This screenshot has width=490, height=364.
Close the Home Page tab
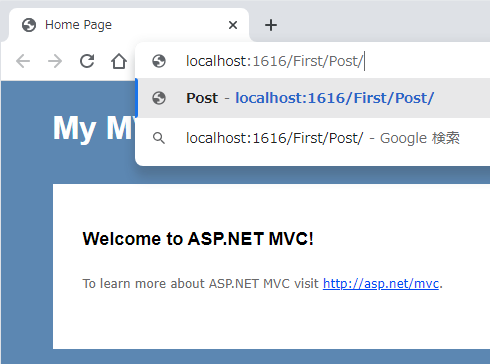point(233,25)
